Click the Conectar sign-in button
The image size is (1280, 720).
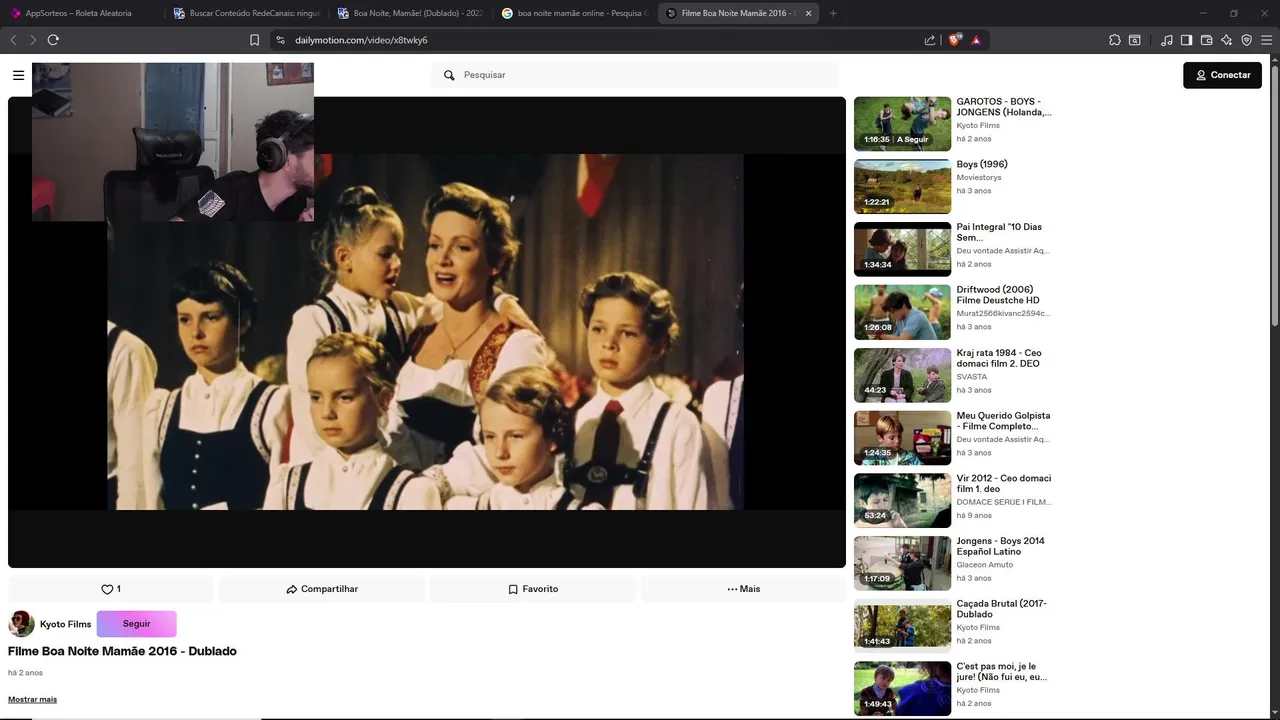point(1222,75)
